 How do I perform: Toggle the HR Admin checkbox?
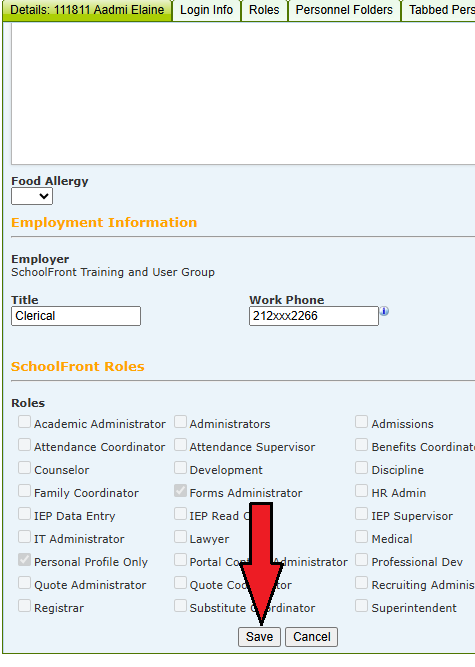361,491
